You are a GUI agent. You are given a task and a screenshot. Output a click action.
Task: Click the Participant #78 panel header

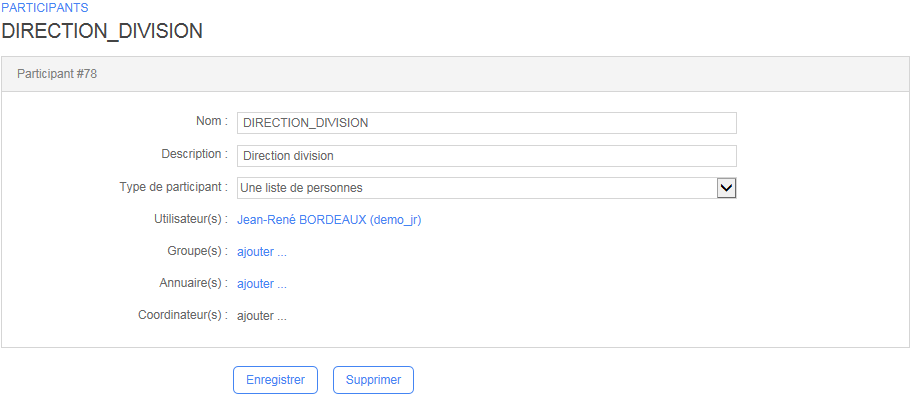coord(455,74)
